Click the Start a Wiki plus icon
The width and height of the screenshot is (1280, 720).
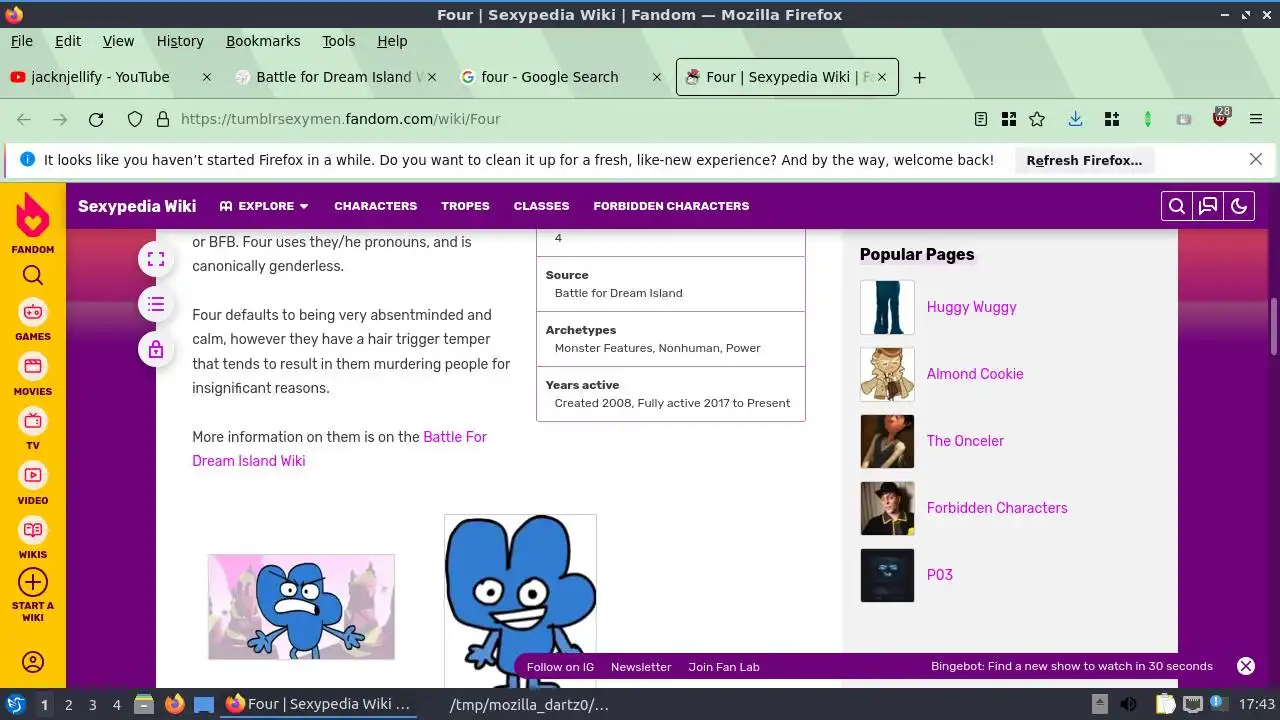coord(33,582)
